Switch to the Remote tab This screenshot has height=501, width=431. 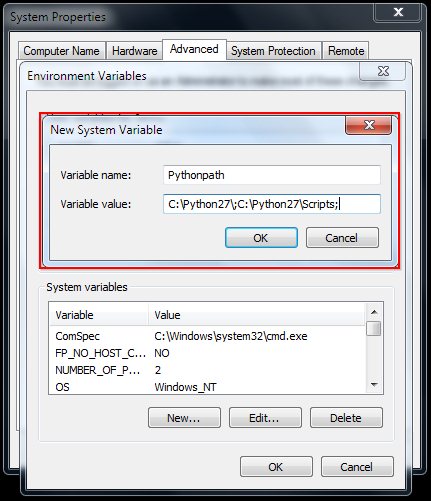pos(346,51)
